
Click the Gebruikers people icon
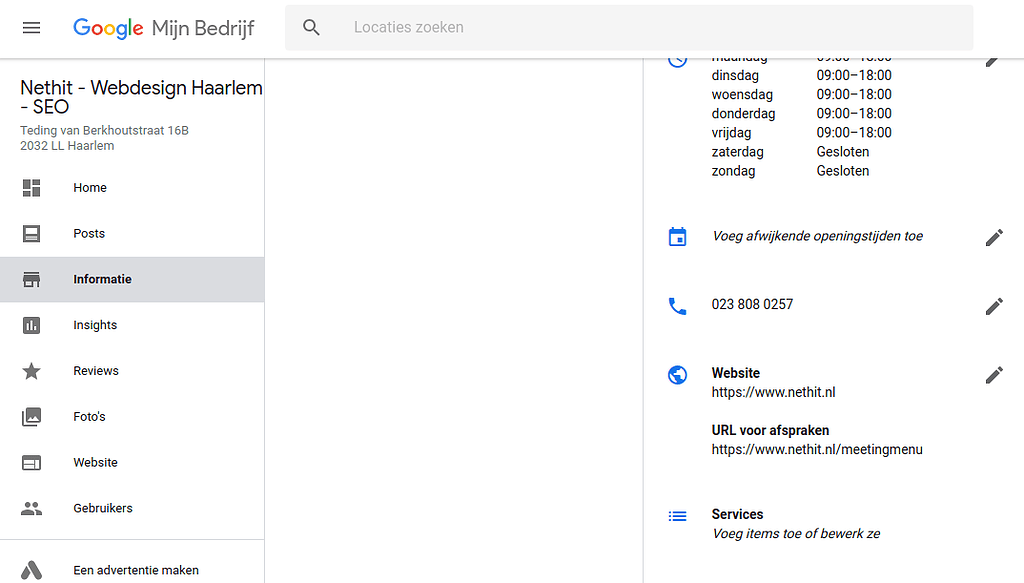pyautogui.click(x=31, y=508)
